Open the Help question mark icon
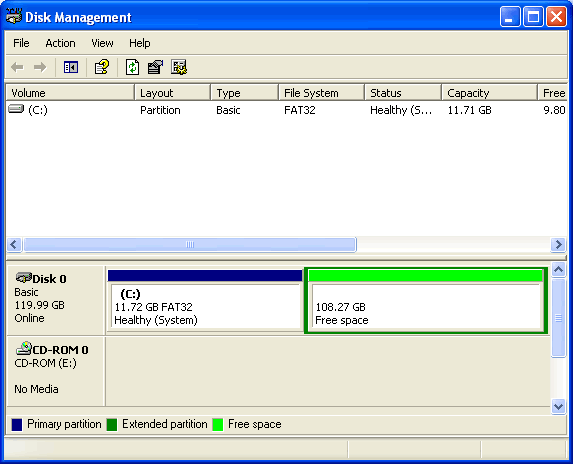The image size is (573, 464). pos(102,67)
